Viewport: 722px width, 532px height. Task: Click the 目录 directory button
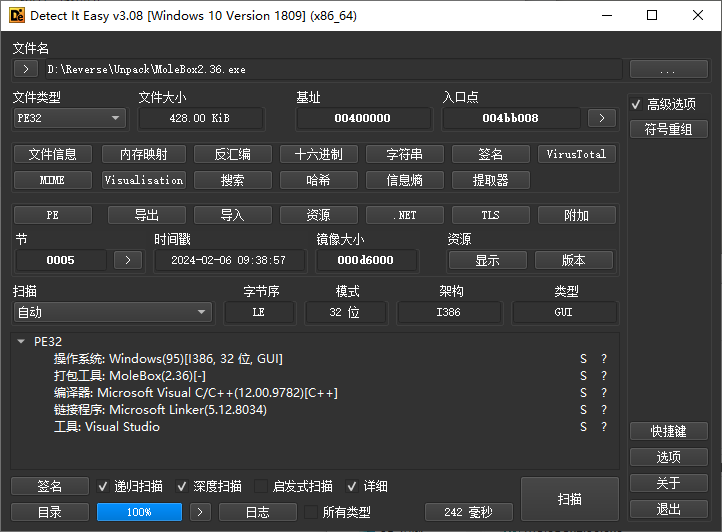tap(50, 512)
